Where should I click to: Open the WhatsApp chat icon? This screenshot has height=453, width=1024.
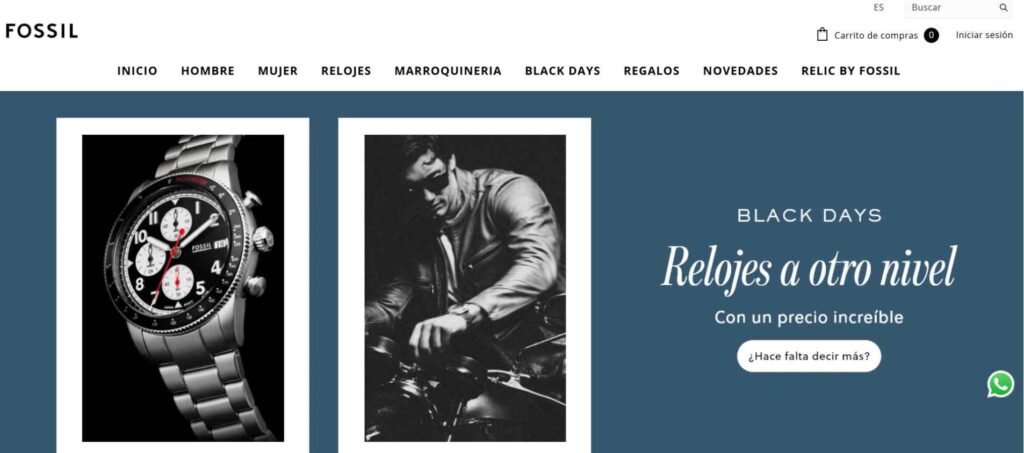(x=1000, y=384)
